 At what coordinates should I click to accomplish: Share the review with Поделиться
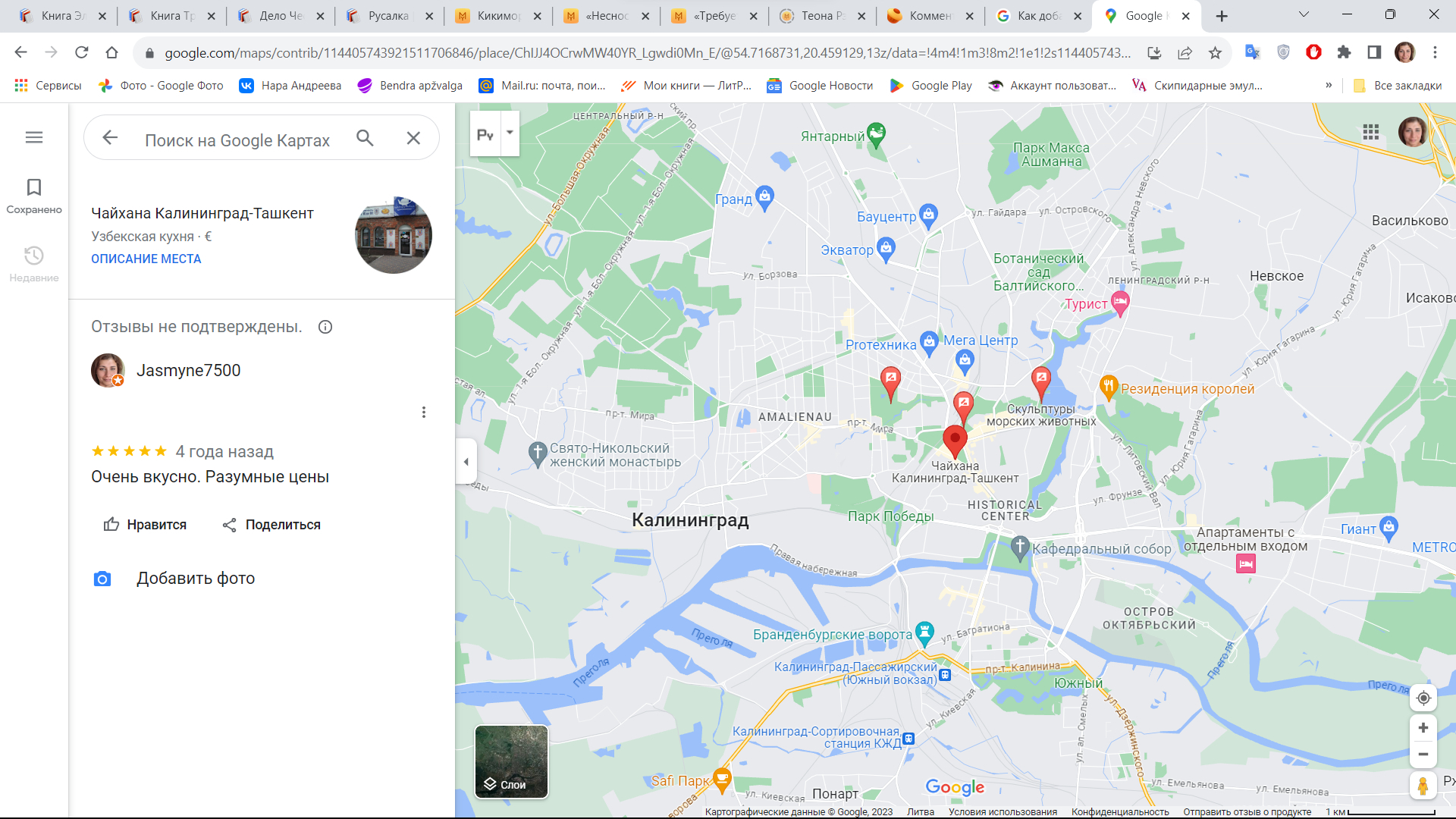coord(271,525)
